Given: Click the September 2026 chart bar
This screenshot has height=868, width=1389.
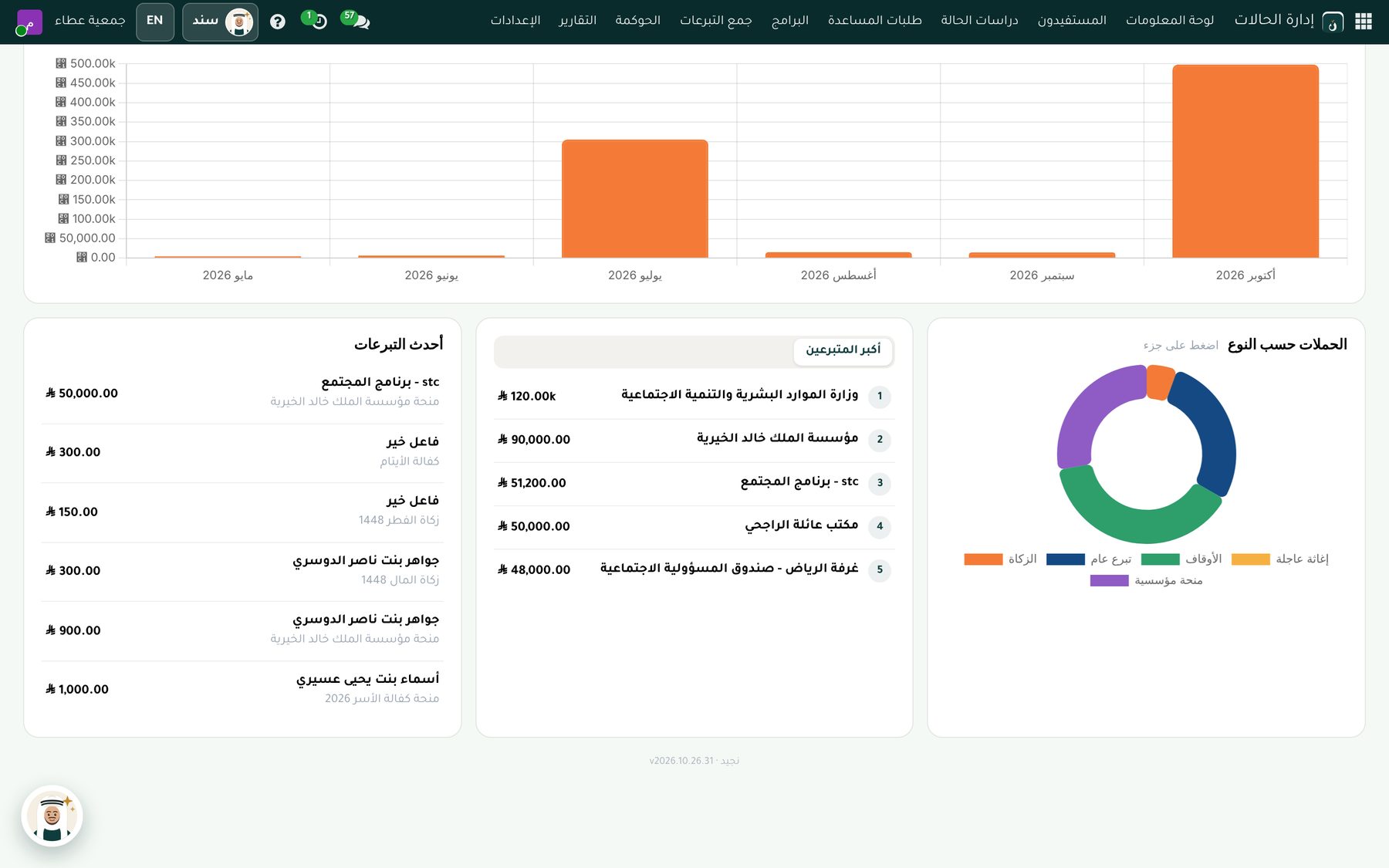Looking at the screenshot, I should click(x=1042, y=255).
